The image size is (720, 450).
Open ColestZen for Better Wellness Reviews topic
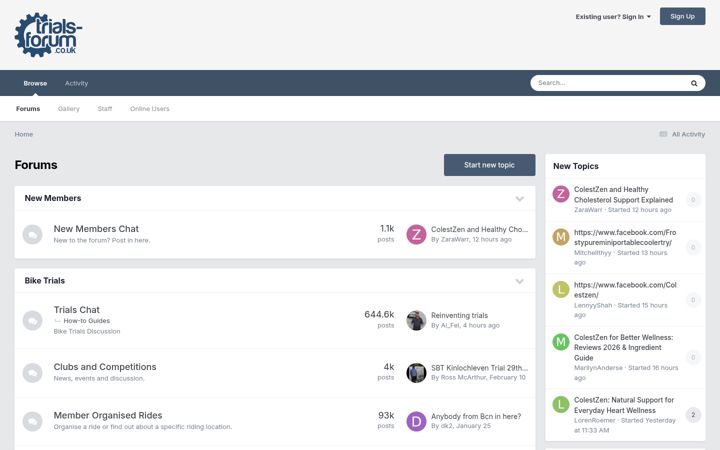tap(624, 348)
